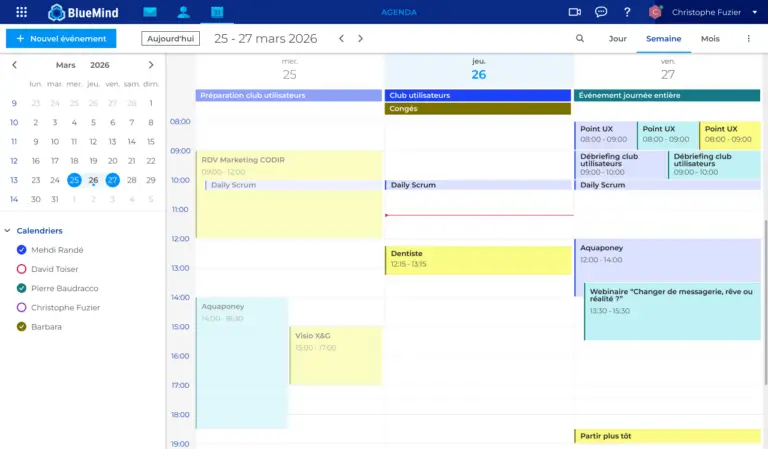Open Préparation club utilisateurs all-day event
Screen dimensions: 768x449
288,95
